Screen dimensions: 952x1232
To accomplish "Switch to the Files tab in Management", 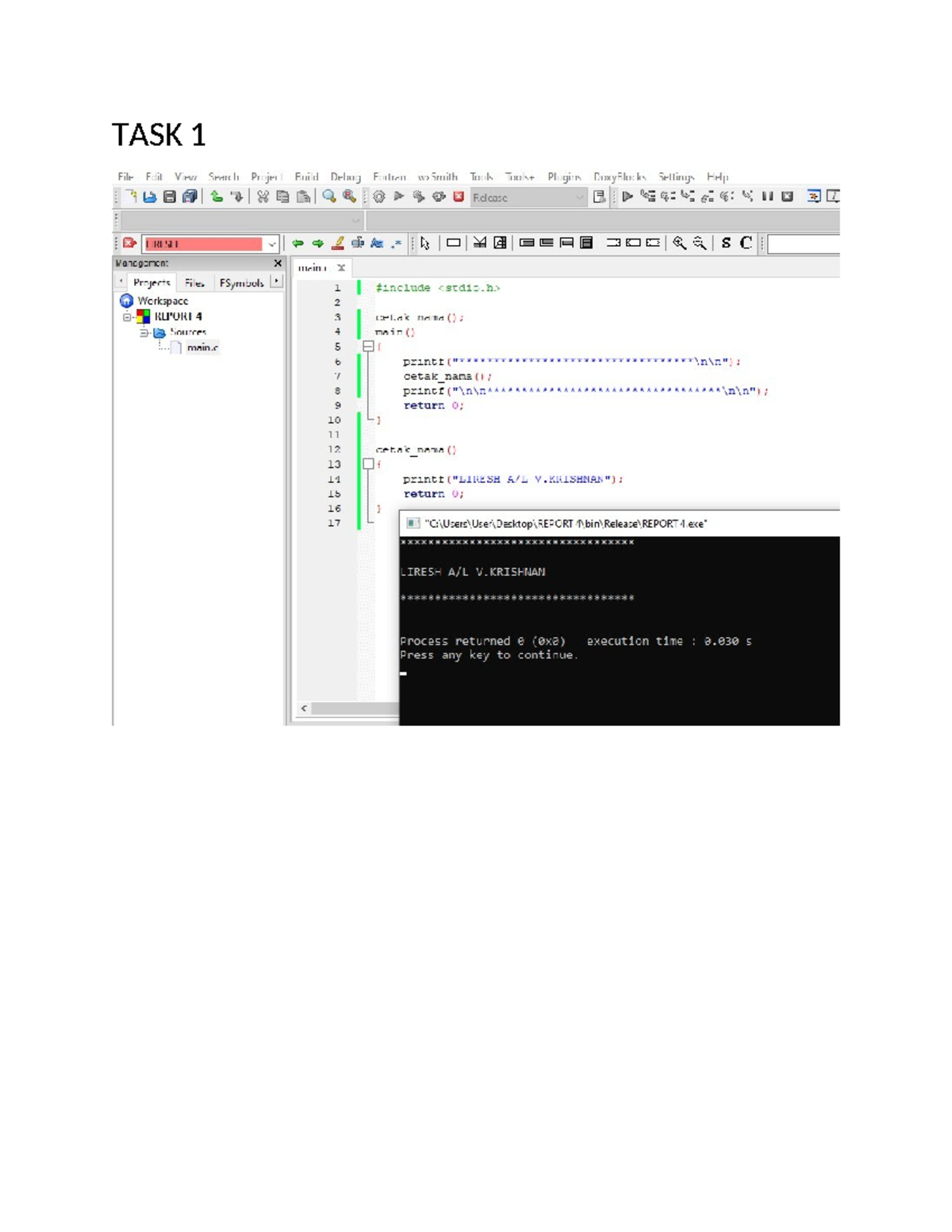I will coord(194,282).
